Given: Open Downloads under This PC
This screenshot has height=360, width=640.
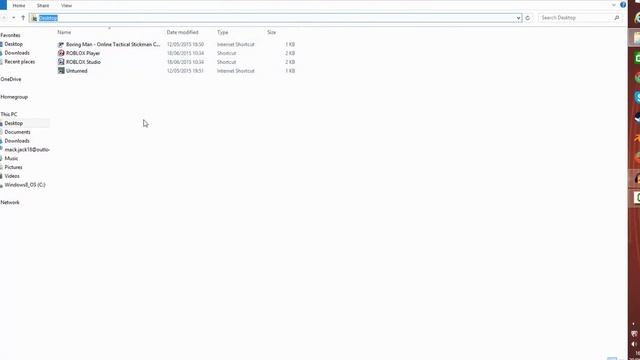Looking at the screenshot, I should coord(17,141).
